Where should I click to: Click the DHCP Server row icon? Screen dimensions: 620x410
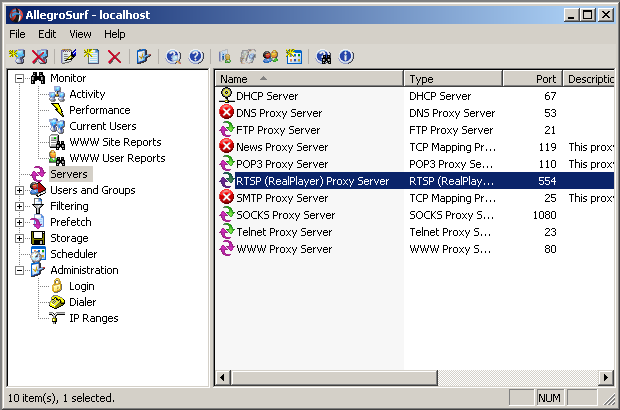(x=226, y=96)
